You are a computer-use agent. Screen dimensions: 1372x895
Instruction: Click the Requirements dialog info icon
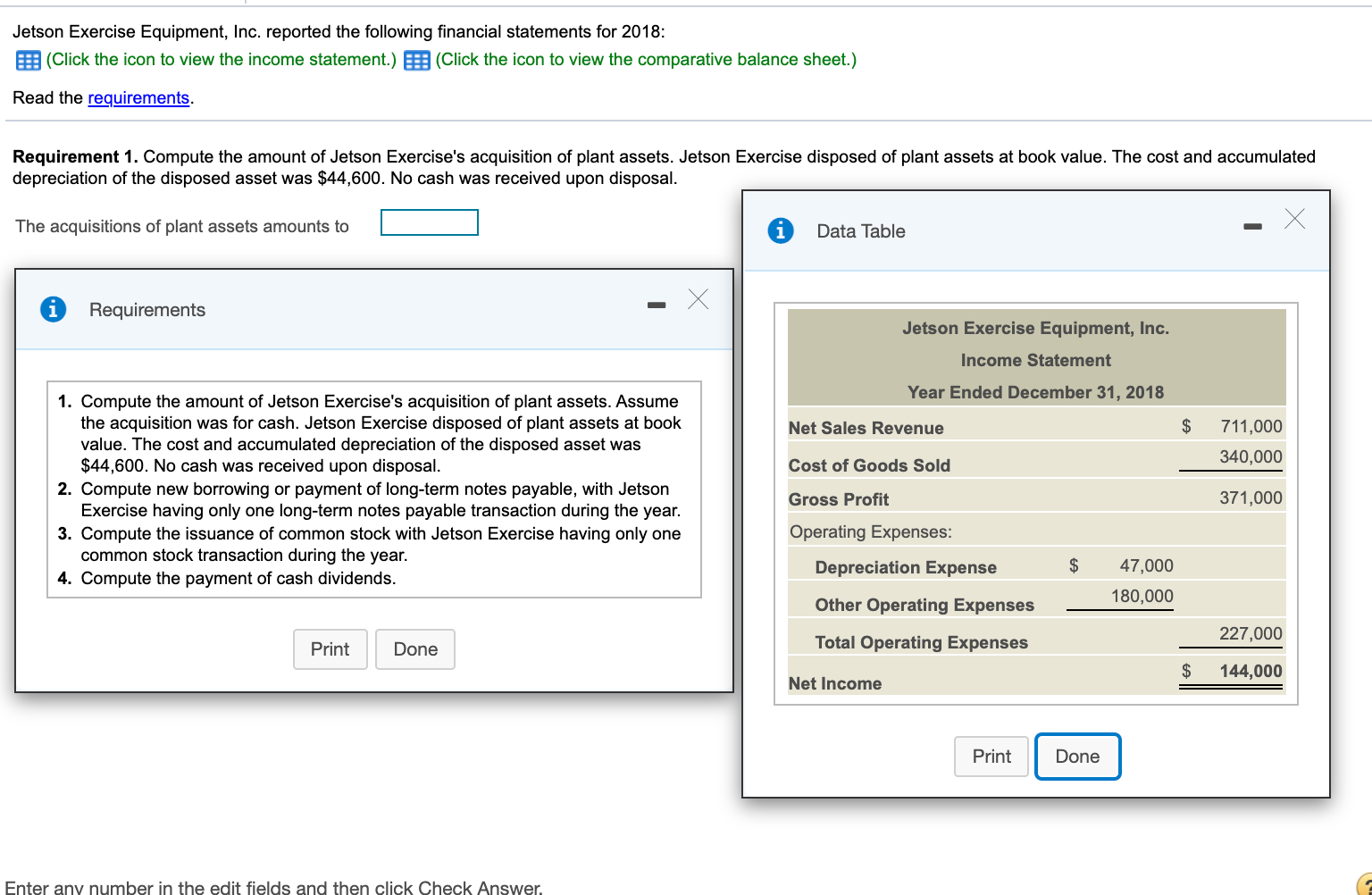(x=54, y=309)
